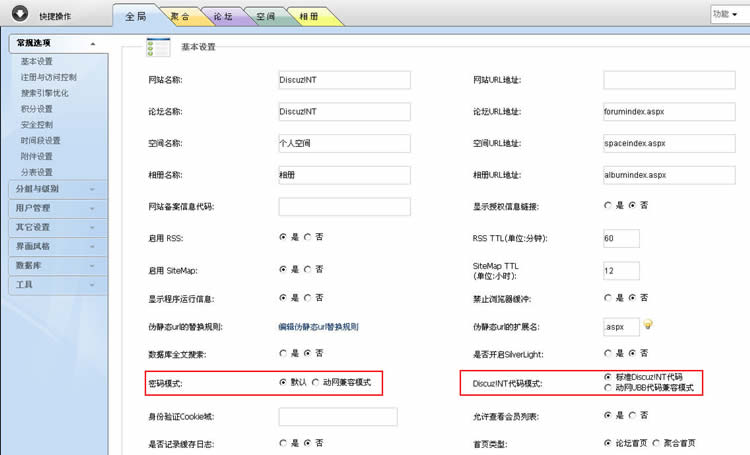Select 是 for 数据库全文搜索
This screenshot has width=750, height=455.
point(284,353)
